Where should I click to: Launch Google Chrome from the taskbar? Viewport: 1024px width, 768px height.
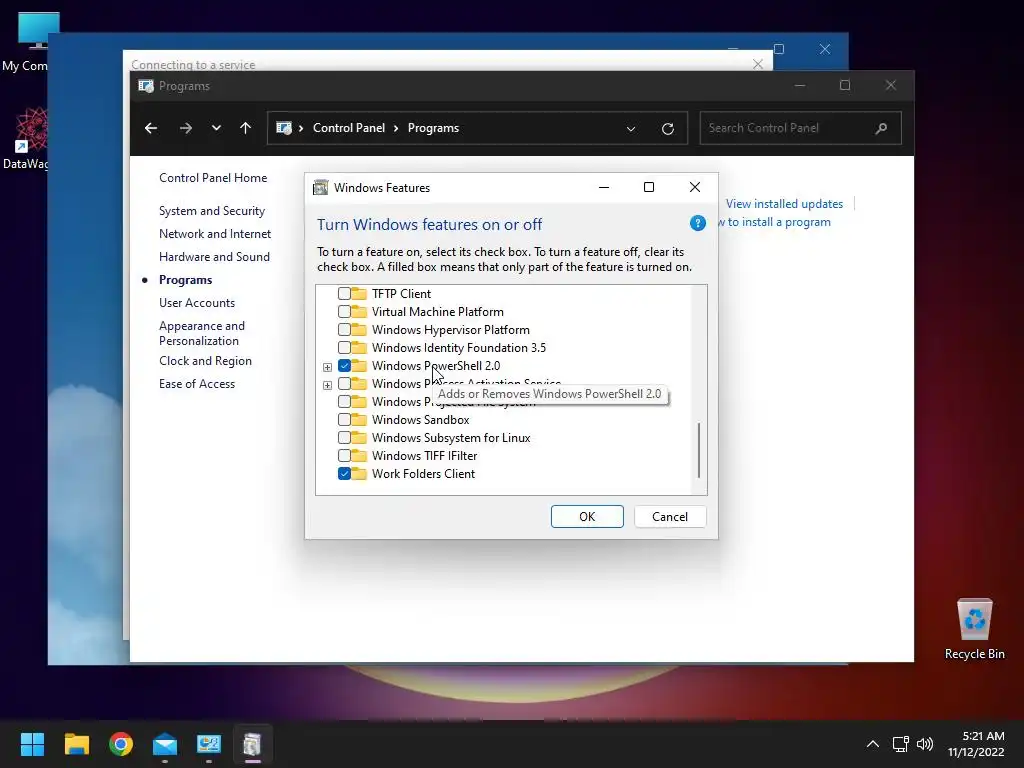tap(121, 744)
